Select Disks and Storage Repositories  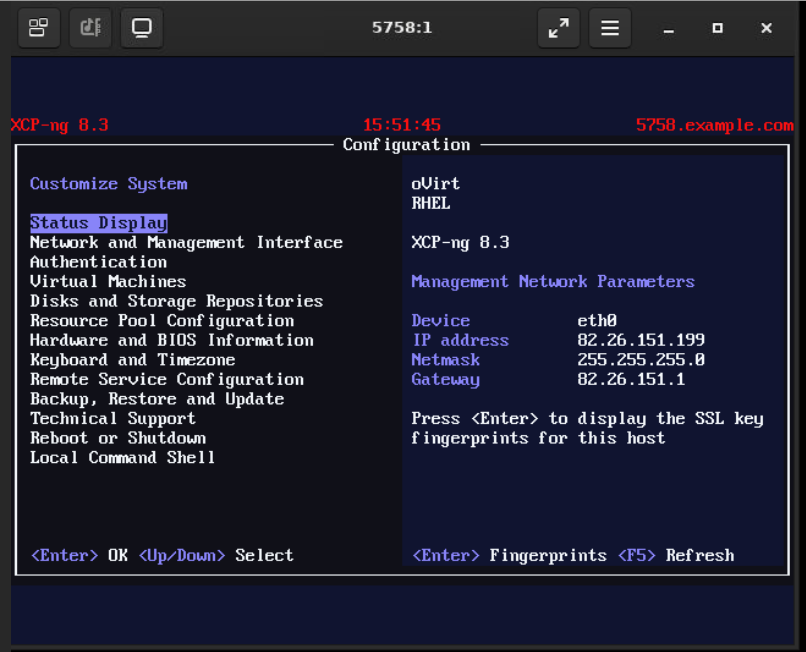pos(176,301)
